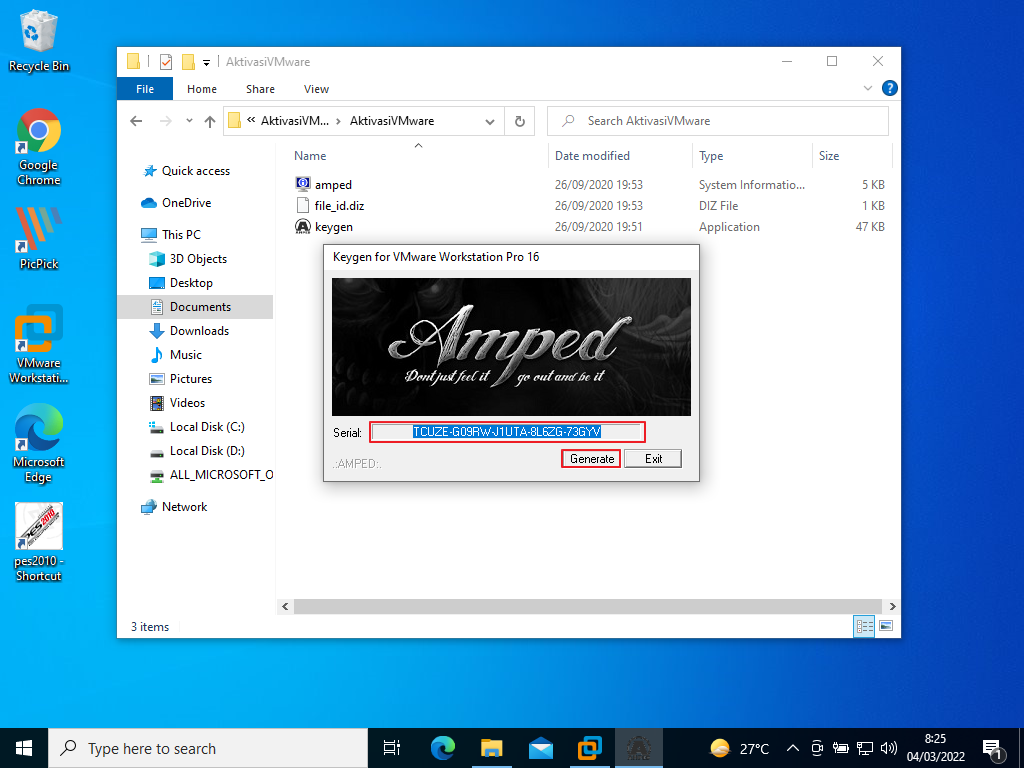Expand the address bar history dropdown

click(490, 121)
